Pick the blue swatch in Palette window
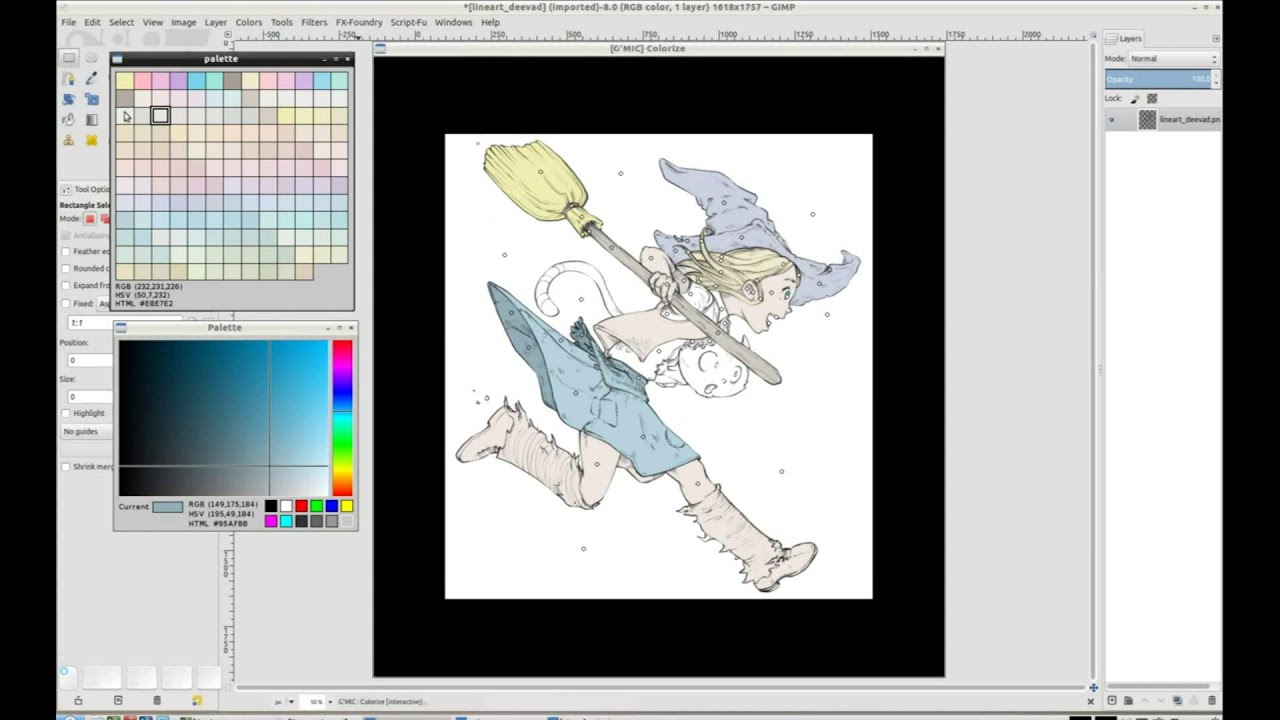The width and height of the screenshot is (1280, 720). pyautogui.click(x=331, y=506)
